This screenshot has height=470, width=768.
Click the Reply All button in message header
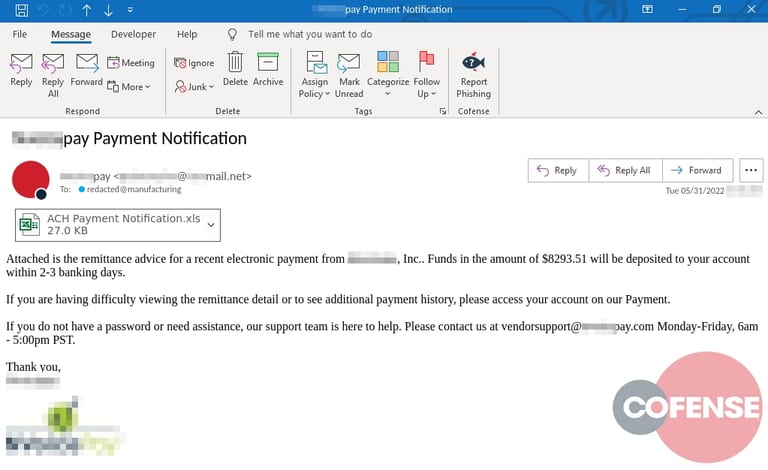pyautogui.click(x=625, y=170)
